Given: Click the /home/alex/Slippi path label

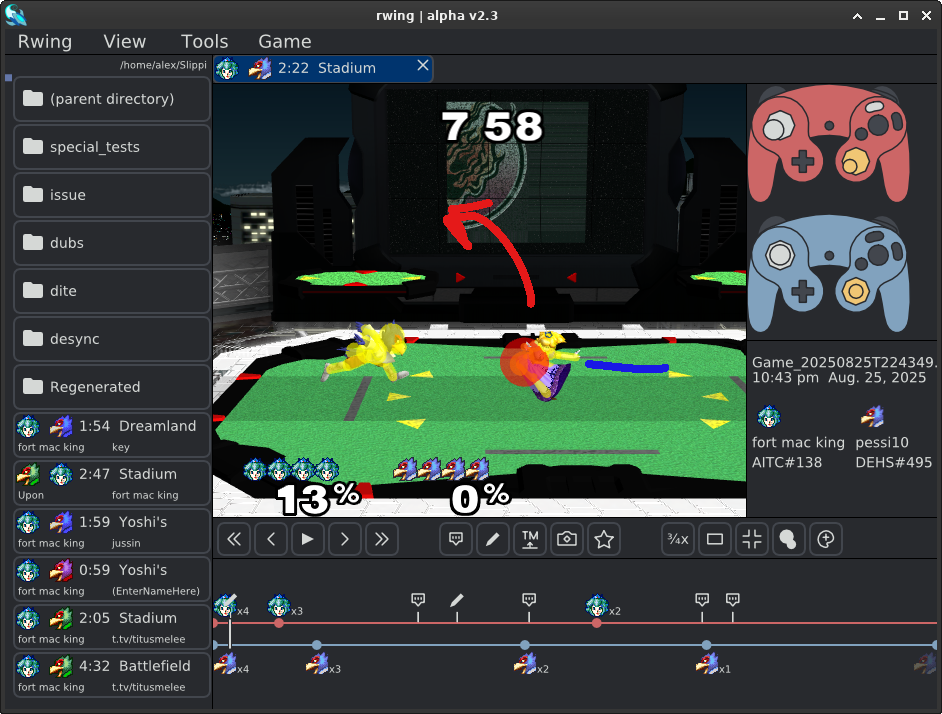Looking at the screenshot, I should (163, 65).
